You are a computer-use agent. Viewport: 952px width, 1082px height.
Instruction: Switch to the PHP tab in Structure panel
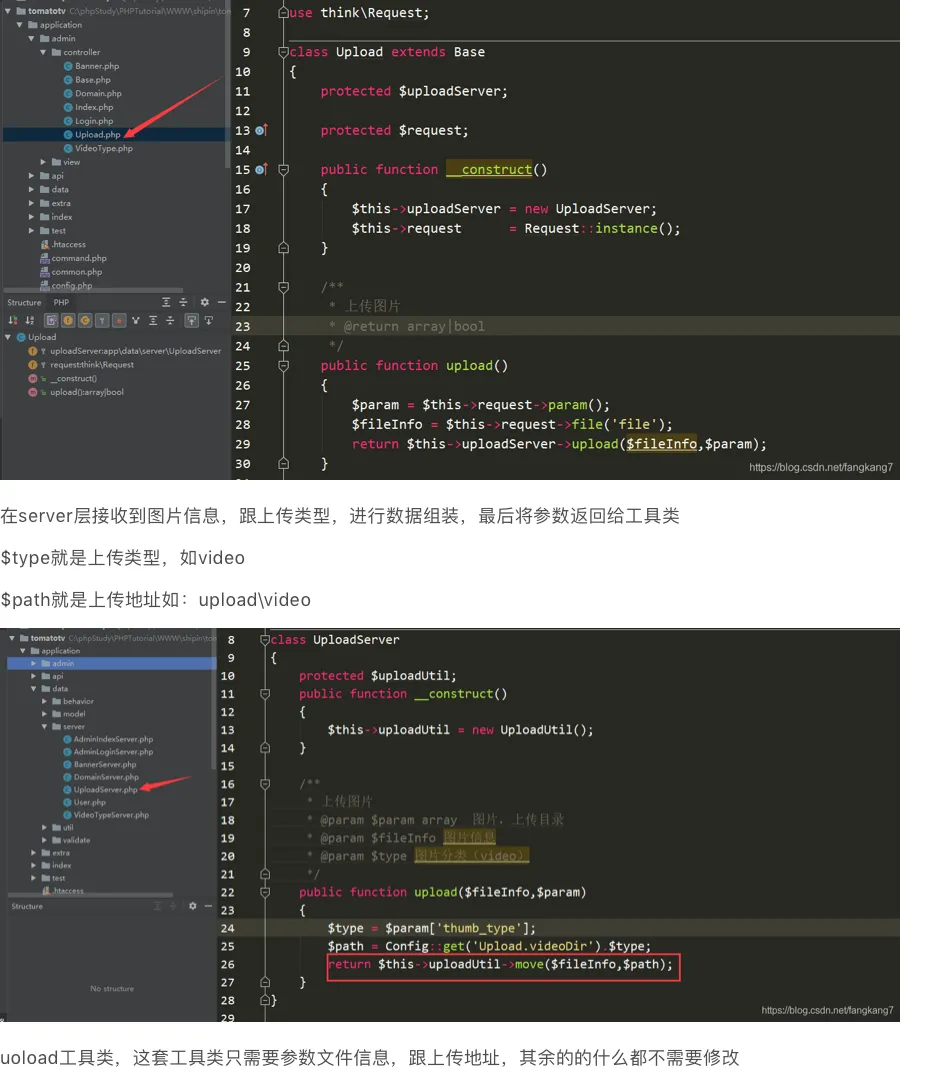point(61,301)
